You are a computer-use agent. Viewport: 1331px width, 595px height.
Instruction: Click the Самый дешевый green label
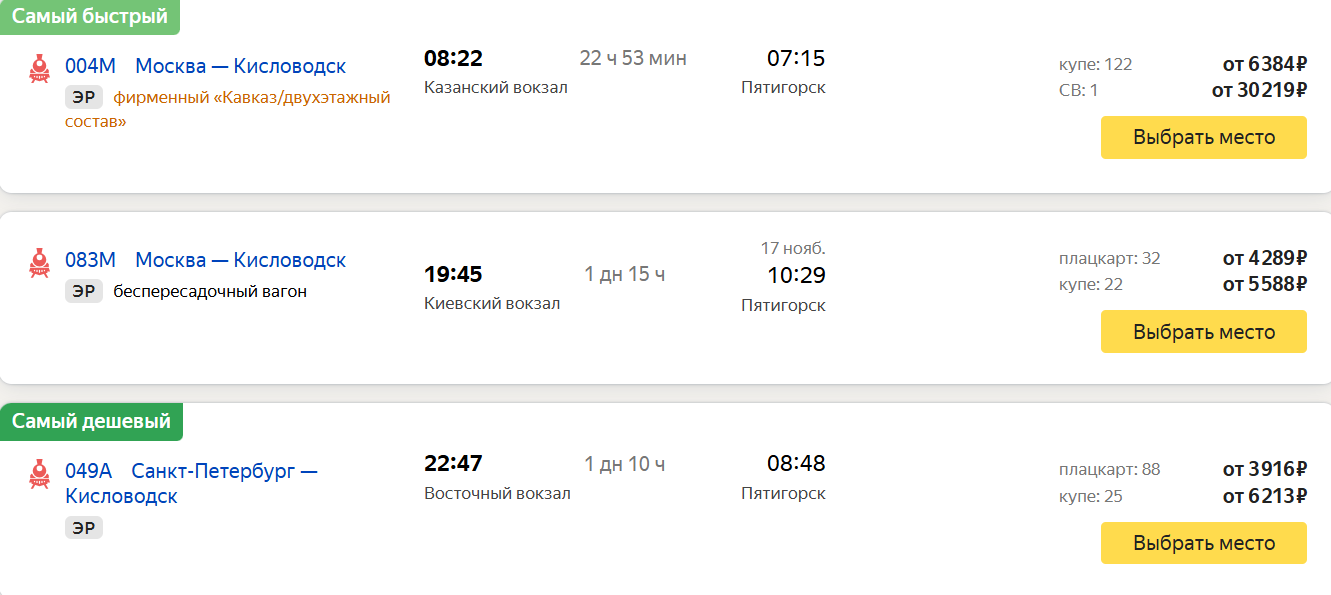click(x=91, y=421)
